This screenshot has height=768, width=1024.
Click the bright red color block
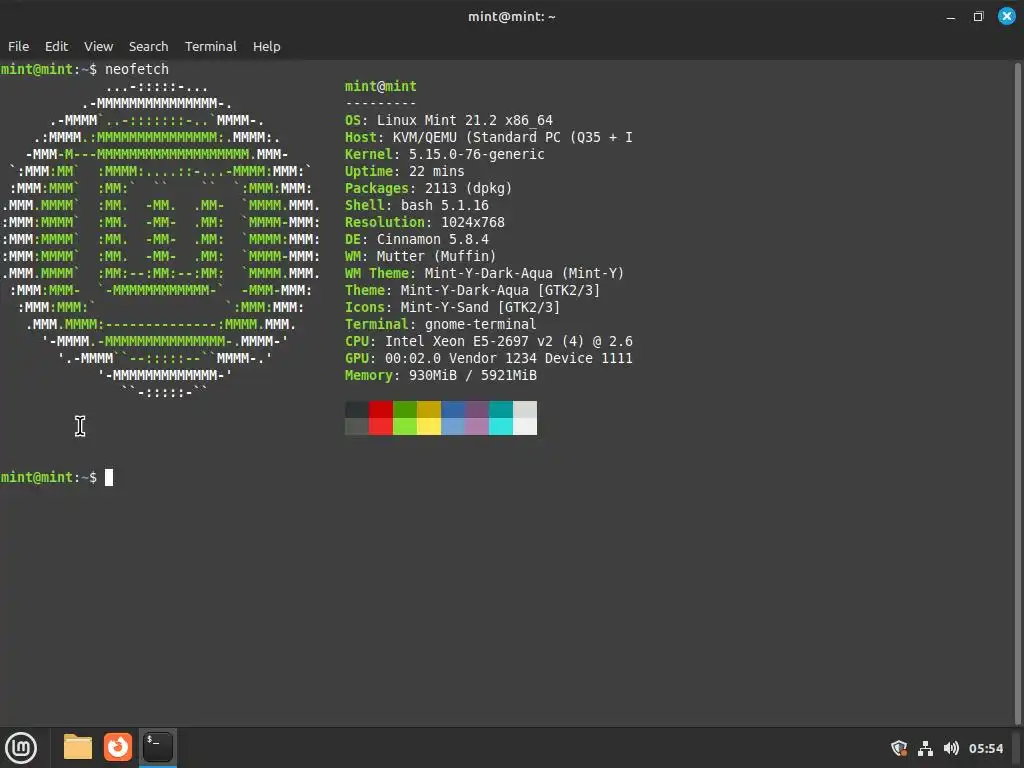coord(381,426)
